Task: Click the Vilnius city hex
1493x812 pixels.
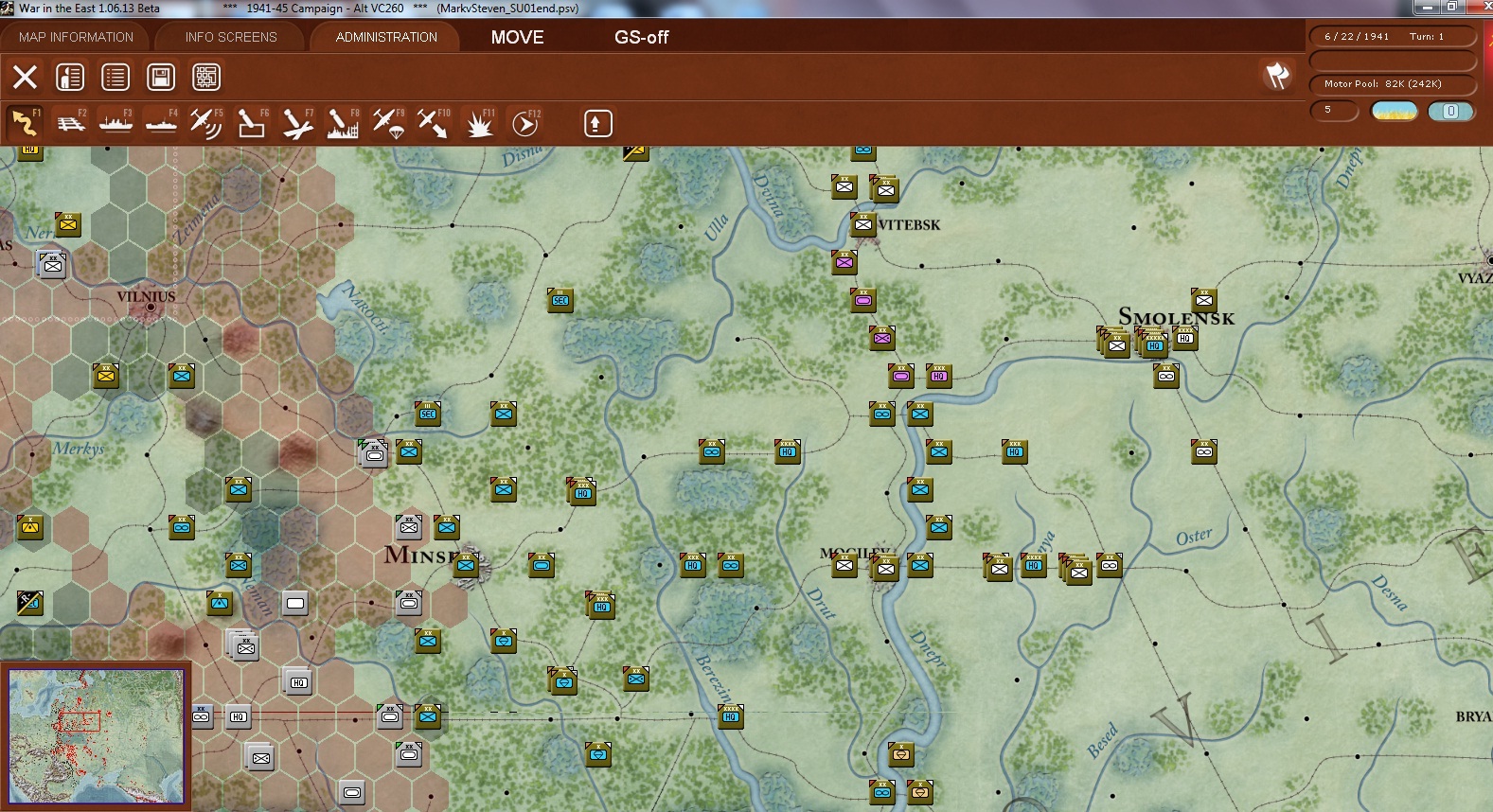Action: (x=149, y=306)
